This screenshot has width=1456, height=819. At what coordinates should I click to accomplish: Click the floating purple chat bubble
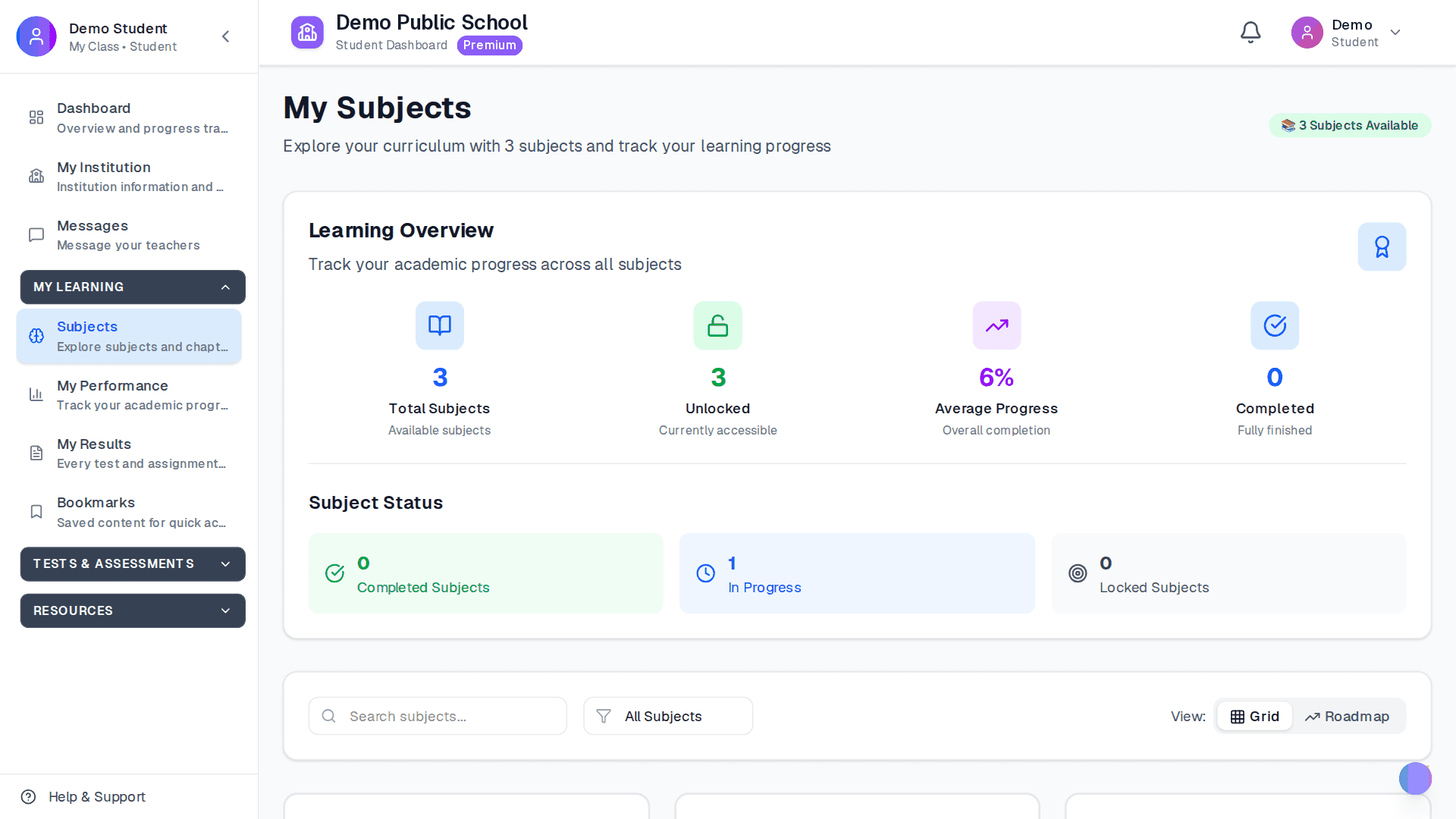pyautogui.click(x=1415, y=778)
